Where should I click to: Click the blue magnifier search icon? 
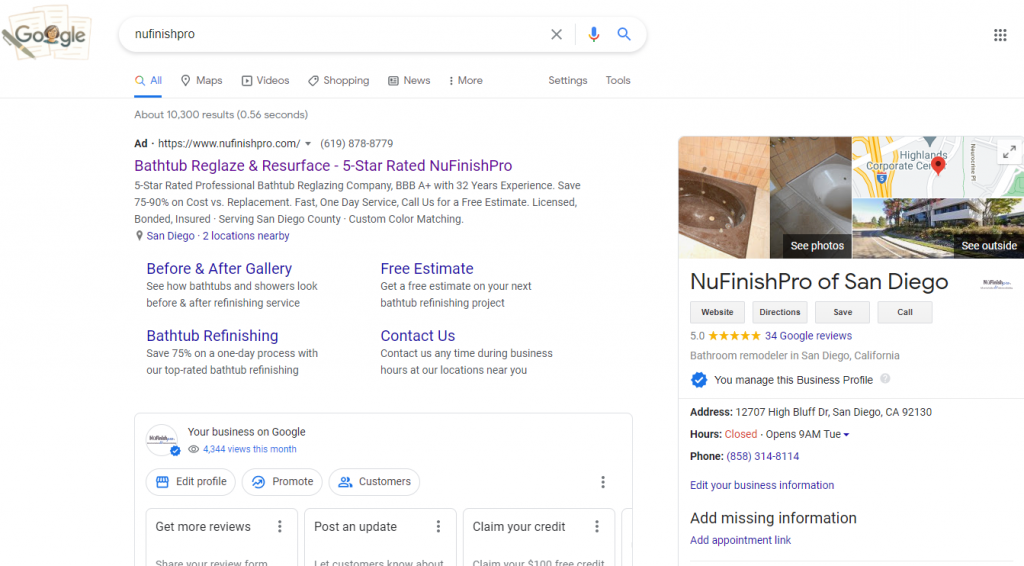point(624,34)
